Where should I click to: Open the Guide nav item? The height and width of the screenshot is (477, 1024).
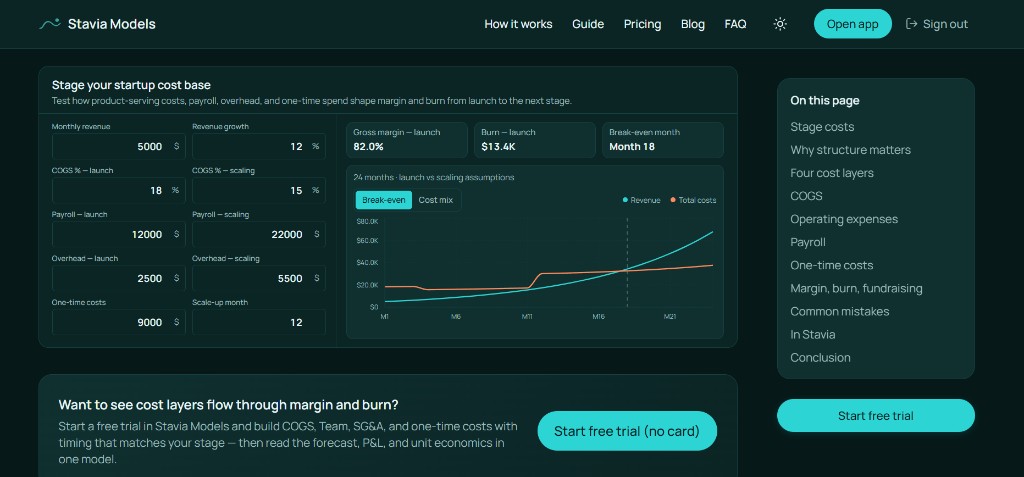click(x=588, y=24)
